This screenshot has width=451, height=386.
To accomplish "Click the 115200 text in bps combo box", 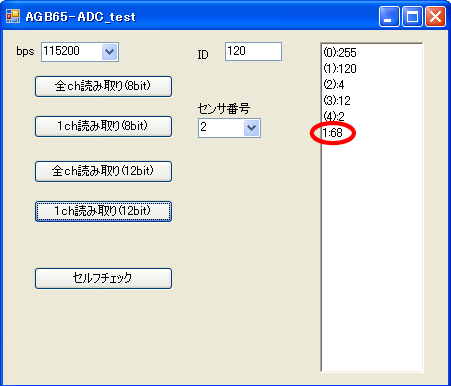I will pos(62,51).
